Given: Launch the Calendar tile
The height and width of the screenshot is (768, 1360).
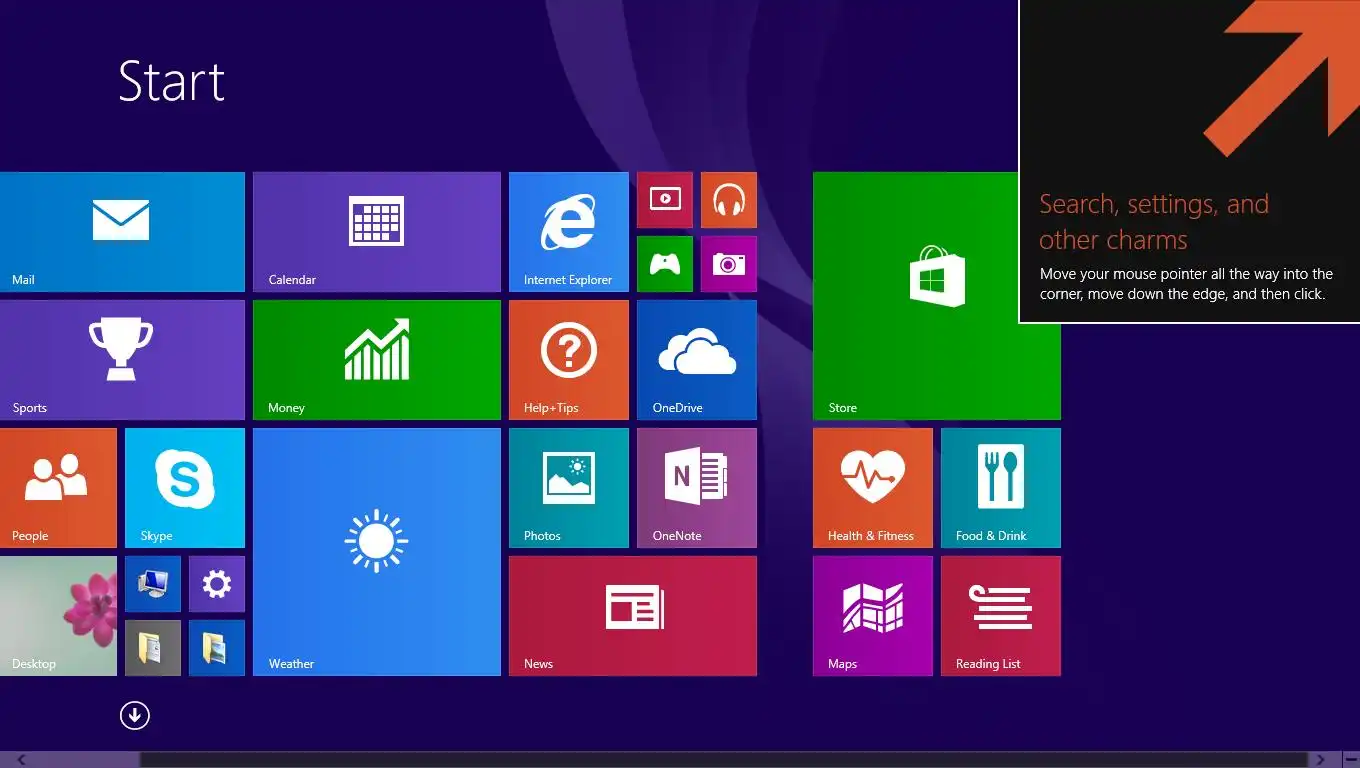Looking at the screenshot, I should (x=377, y=232).
